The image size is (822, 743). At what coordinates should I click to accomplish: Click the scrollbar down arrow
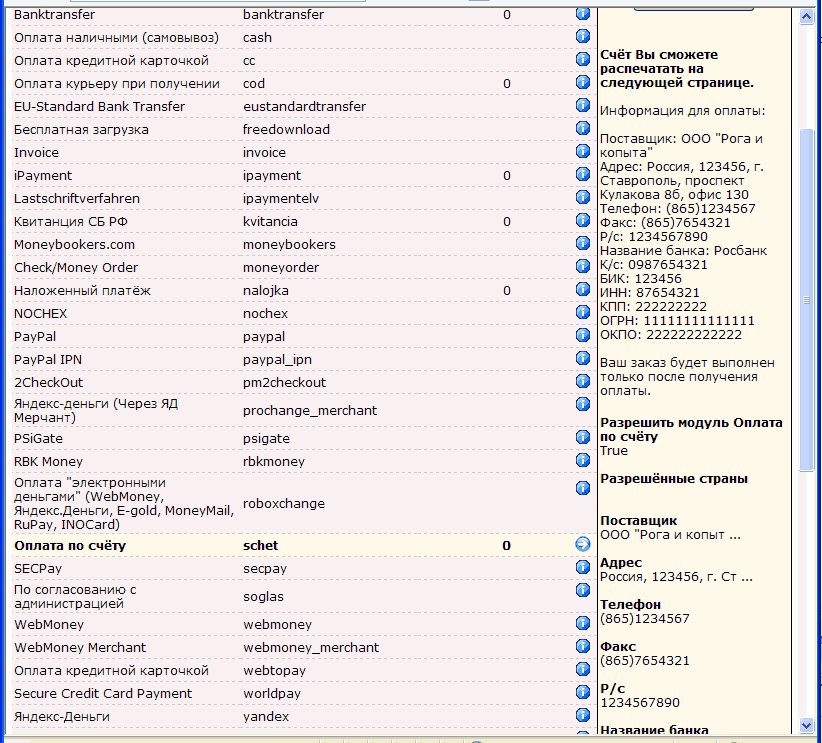pos(806,726)
